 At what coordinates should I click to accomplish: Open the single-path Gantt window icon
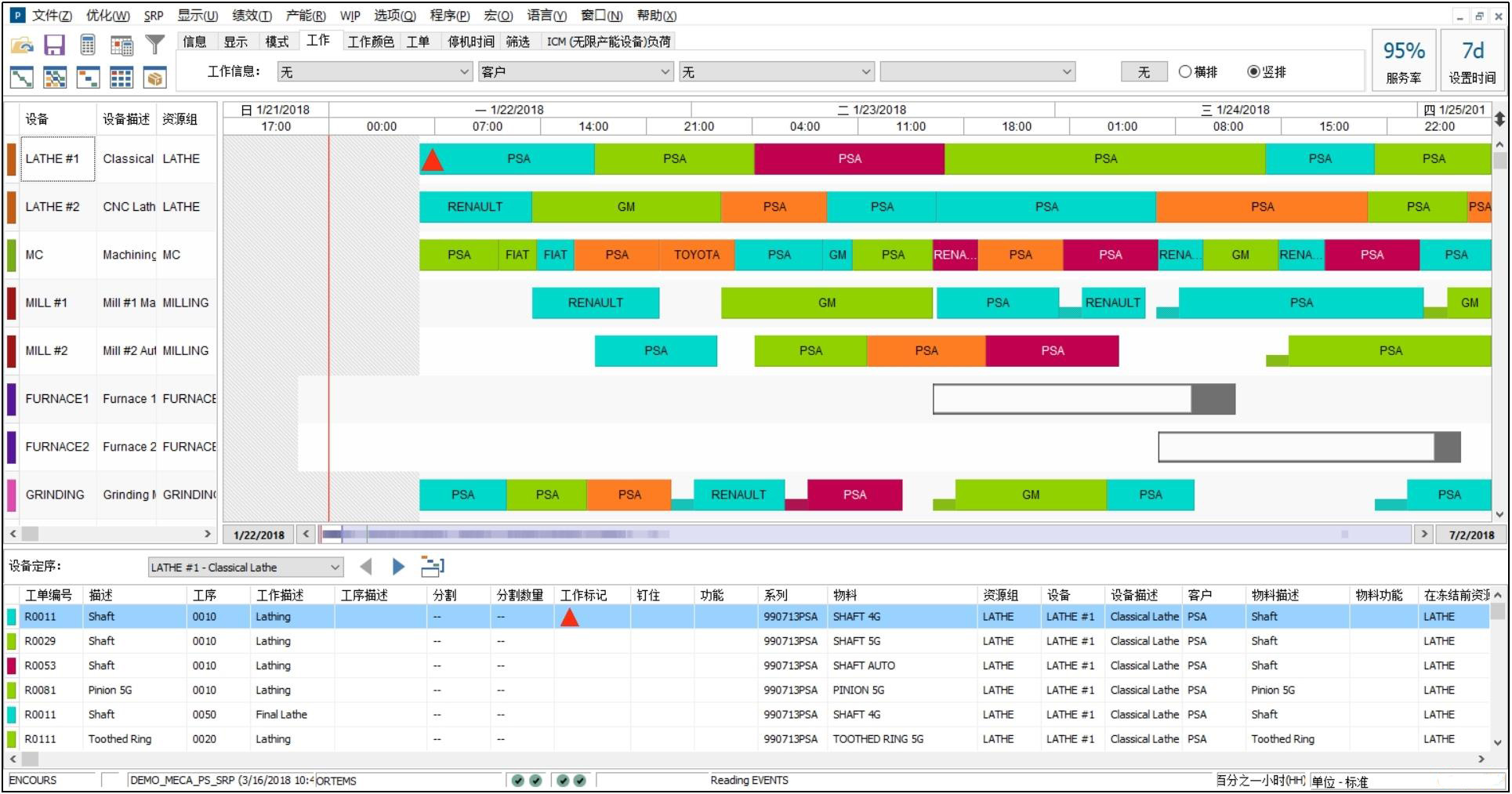coord(22,77)
